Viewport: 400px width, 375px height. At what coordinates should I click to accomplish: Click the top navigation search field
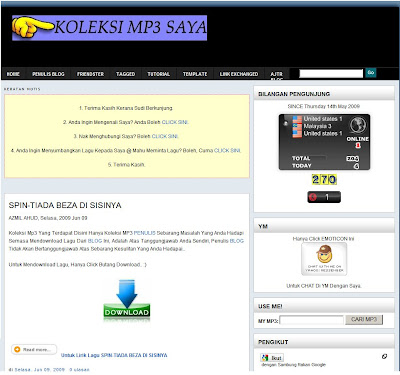tap(331, 73)
